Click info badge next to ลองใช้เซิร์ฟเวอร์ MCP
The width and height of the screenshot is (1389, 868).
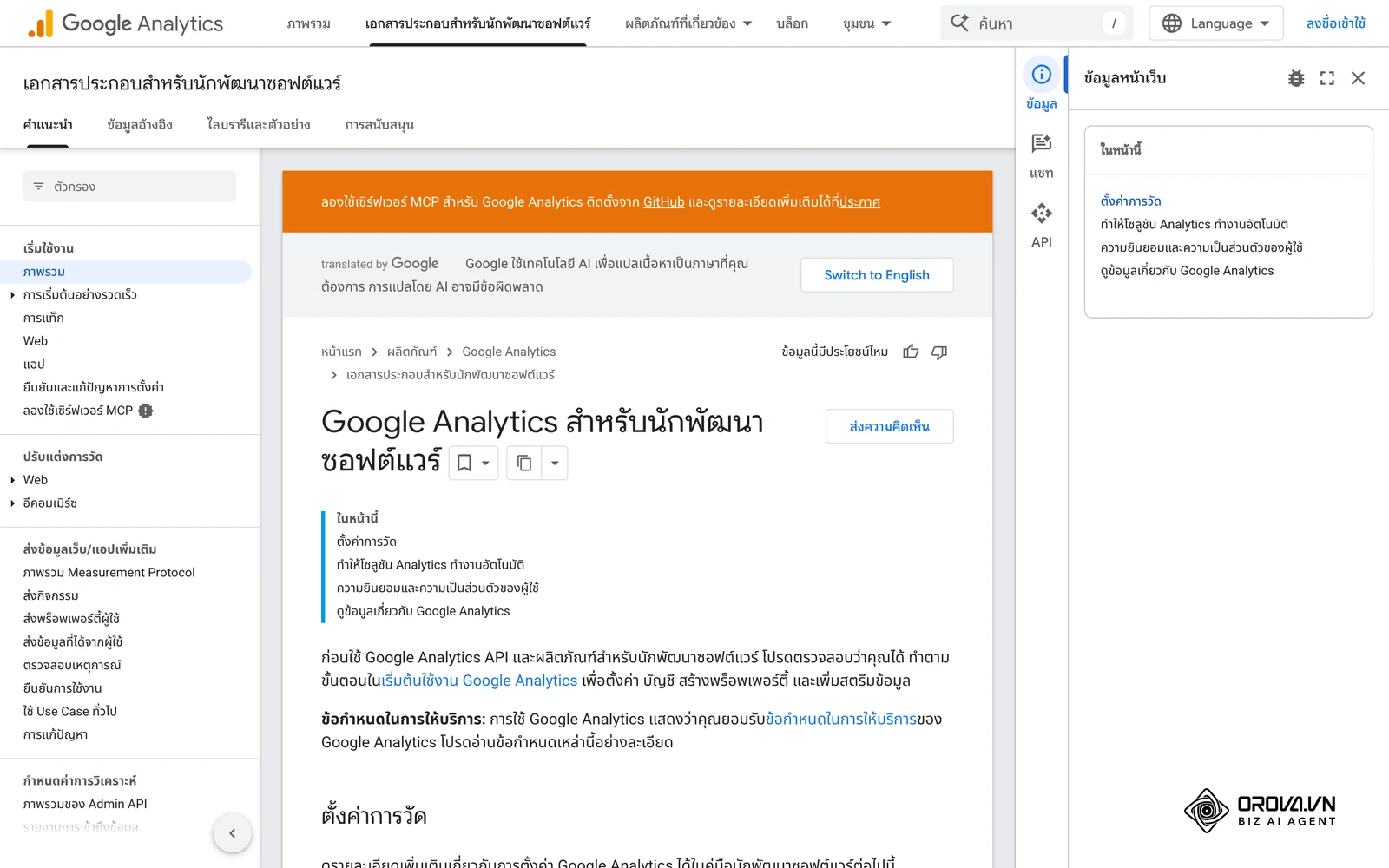tap(146, 411)
